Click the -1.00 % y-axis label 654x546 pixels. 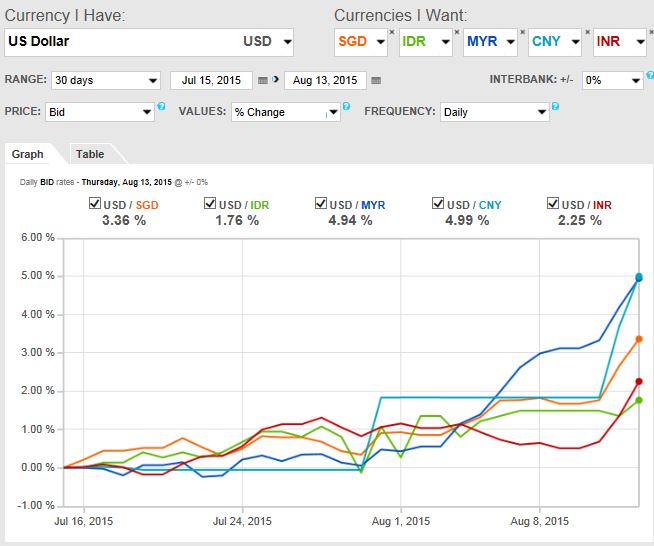pos(36,506)
